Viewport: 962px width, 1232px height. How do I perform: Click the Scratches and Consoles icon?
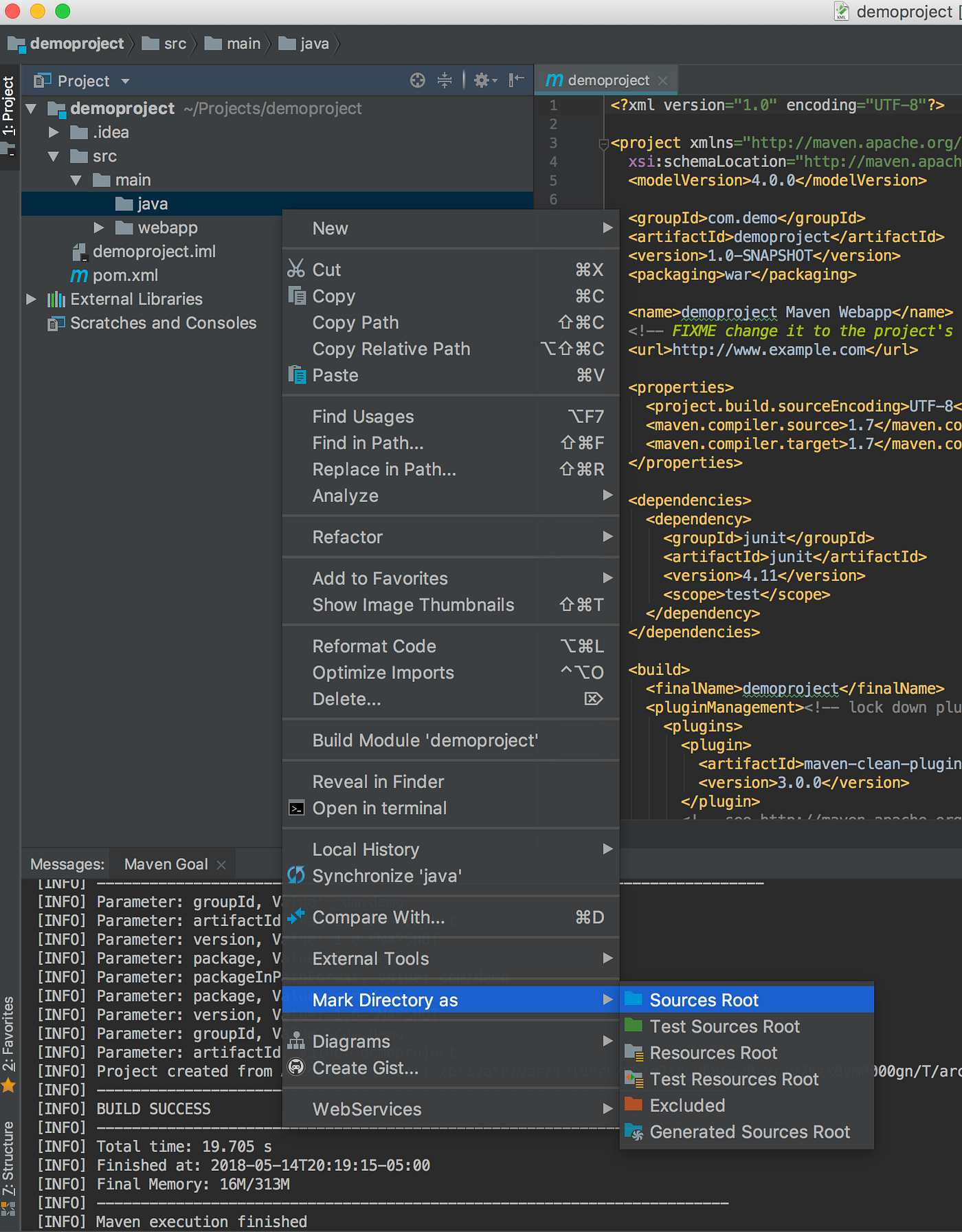(x=56, y=323)
